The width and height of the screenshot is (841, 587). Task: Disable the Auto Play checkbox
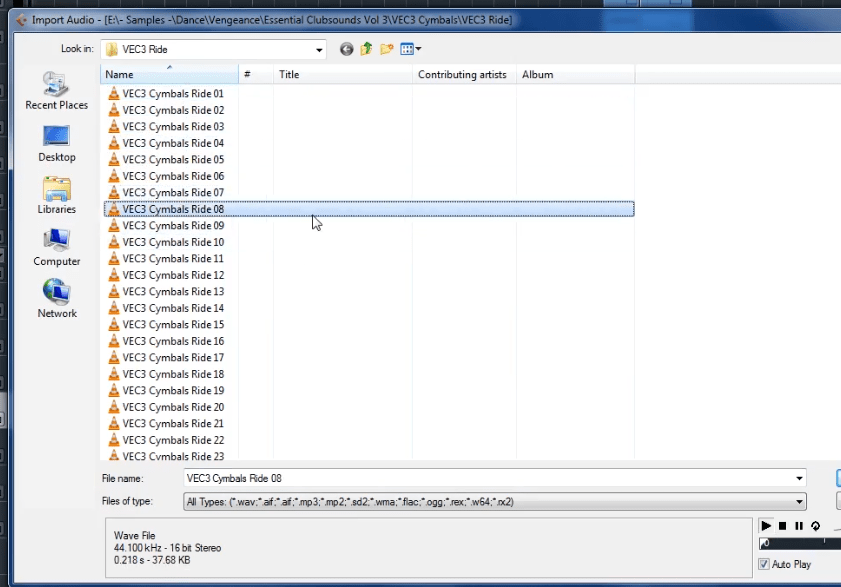[763, 564]
